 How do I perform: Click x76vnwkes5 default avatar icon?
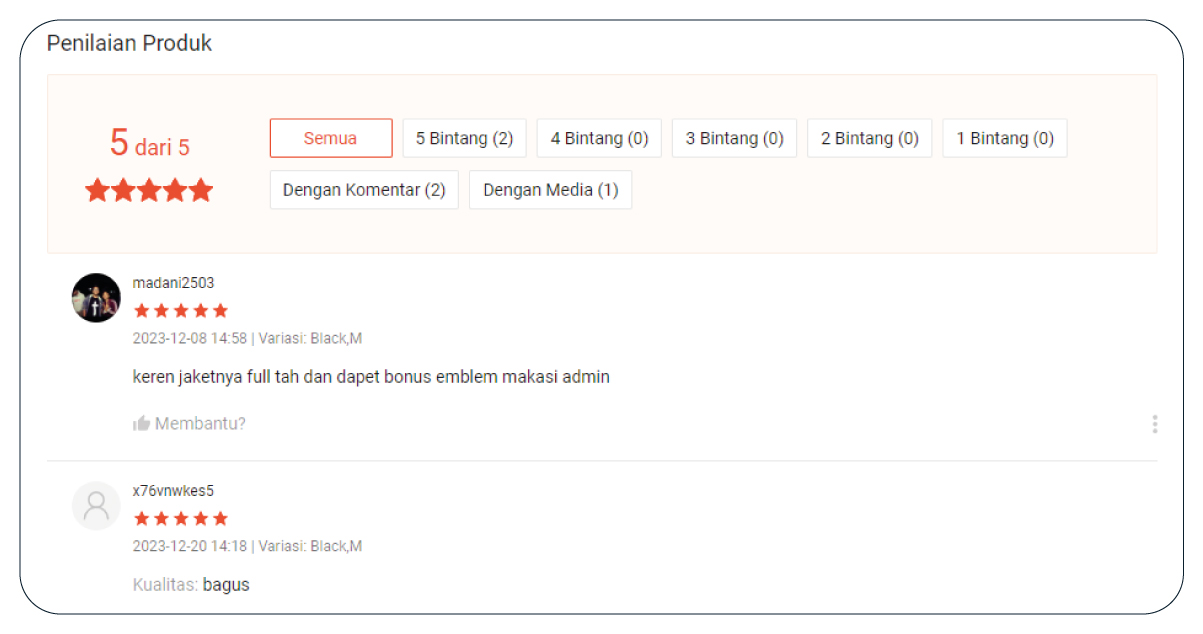tap(96, 506)
